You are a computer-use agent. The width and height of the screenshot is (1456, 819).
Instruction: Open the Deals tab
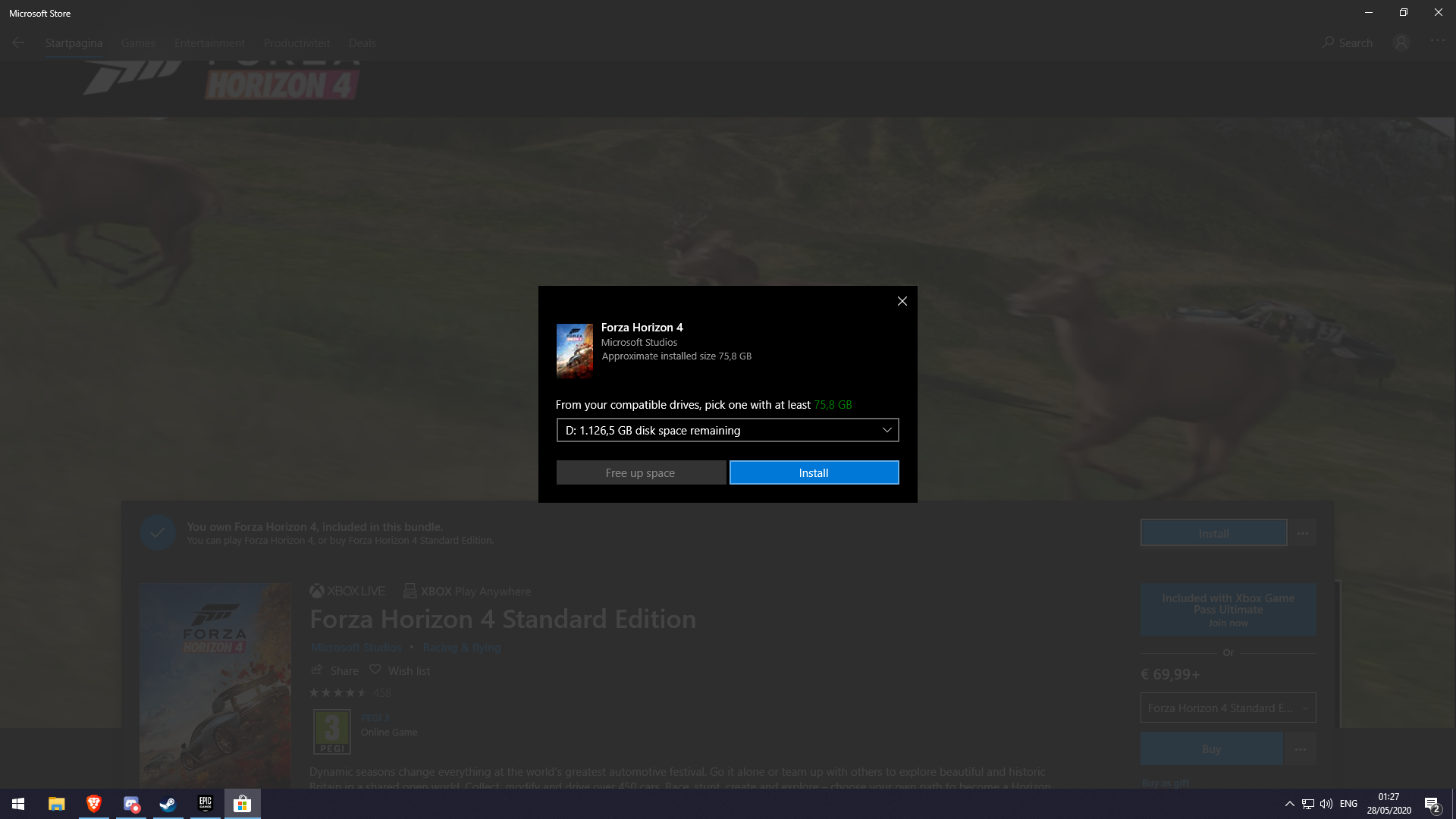[x=362, y=43]
